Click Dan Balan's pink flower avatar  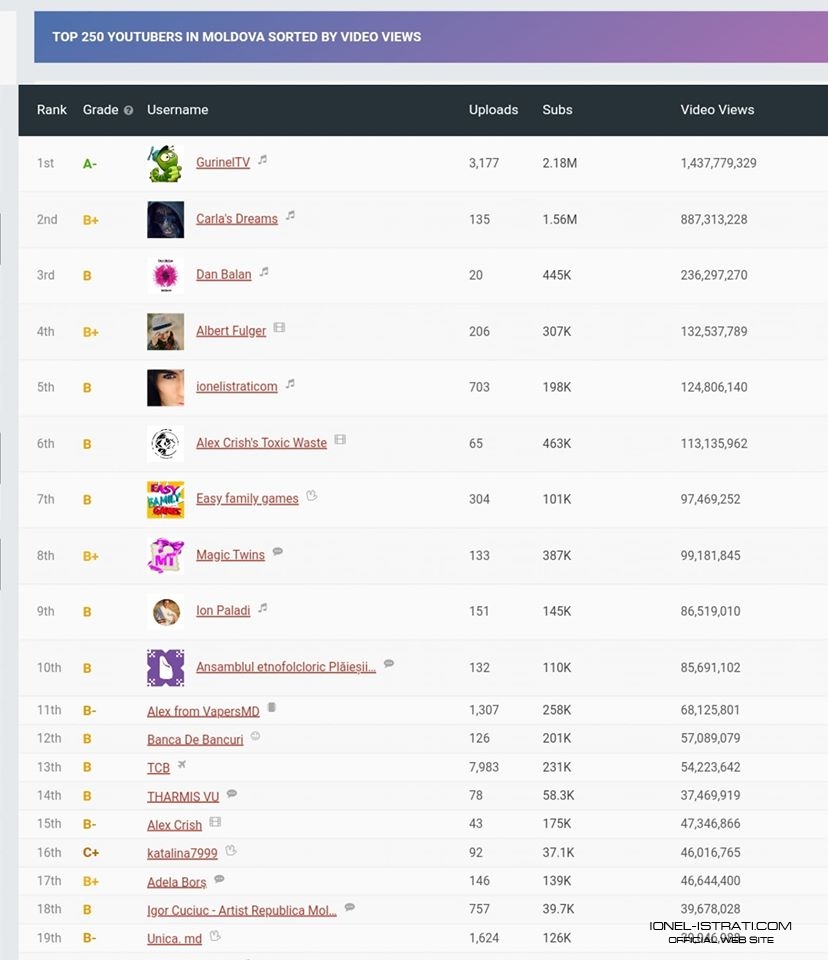165,275
